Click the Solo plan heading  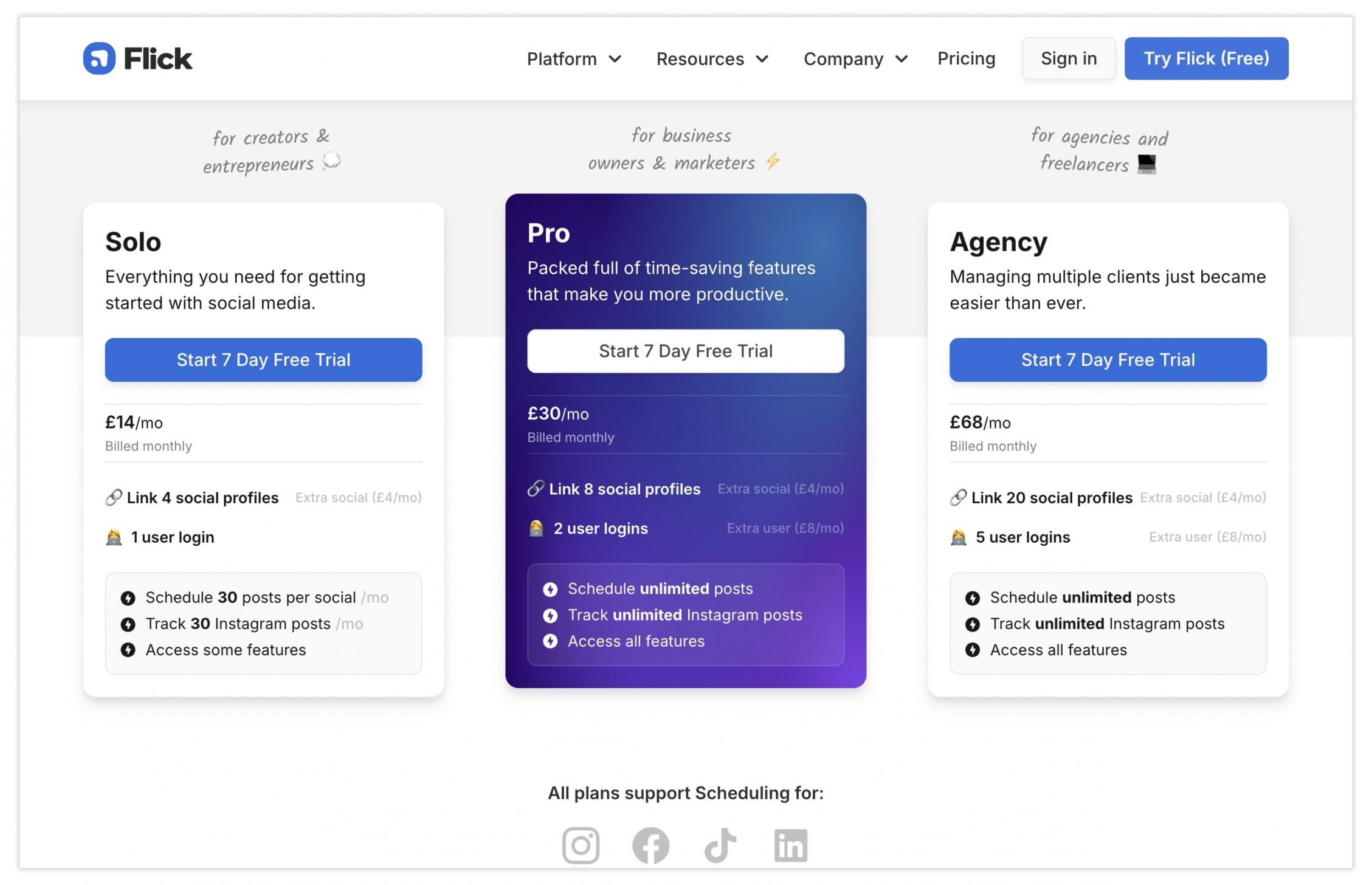pyautogui.click(x=133, y=242)
